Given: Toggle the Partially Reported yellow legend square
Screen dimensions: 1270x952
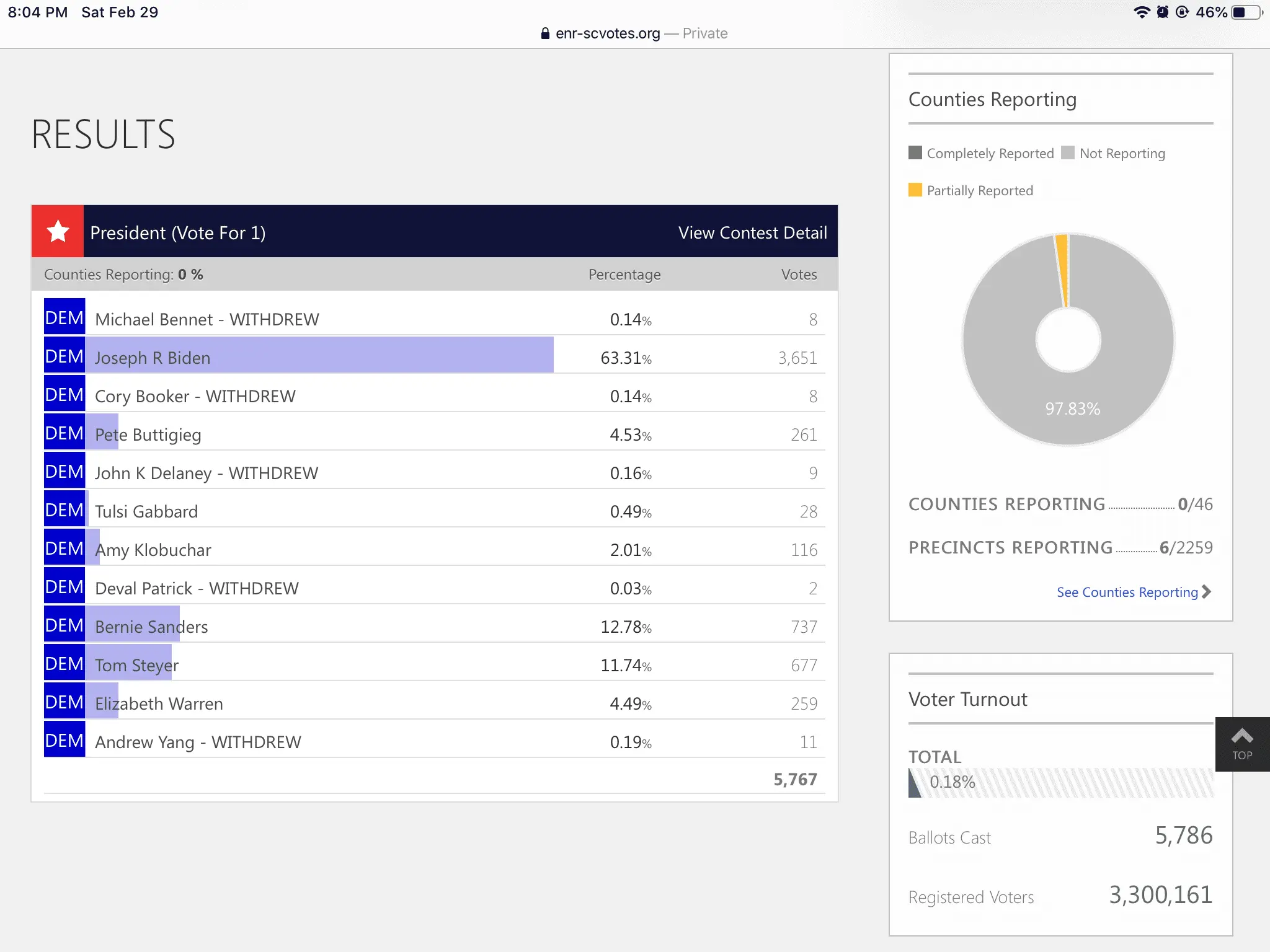Looking at the screenshot, I should pos(915,190).
